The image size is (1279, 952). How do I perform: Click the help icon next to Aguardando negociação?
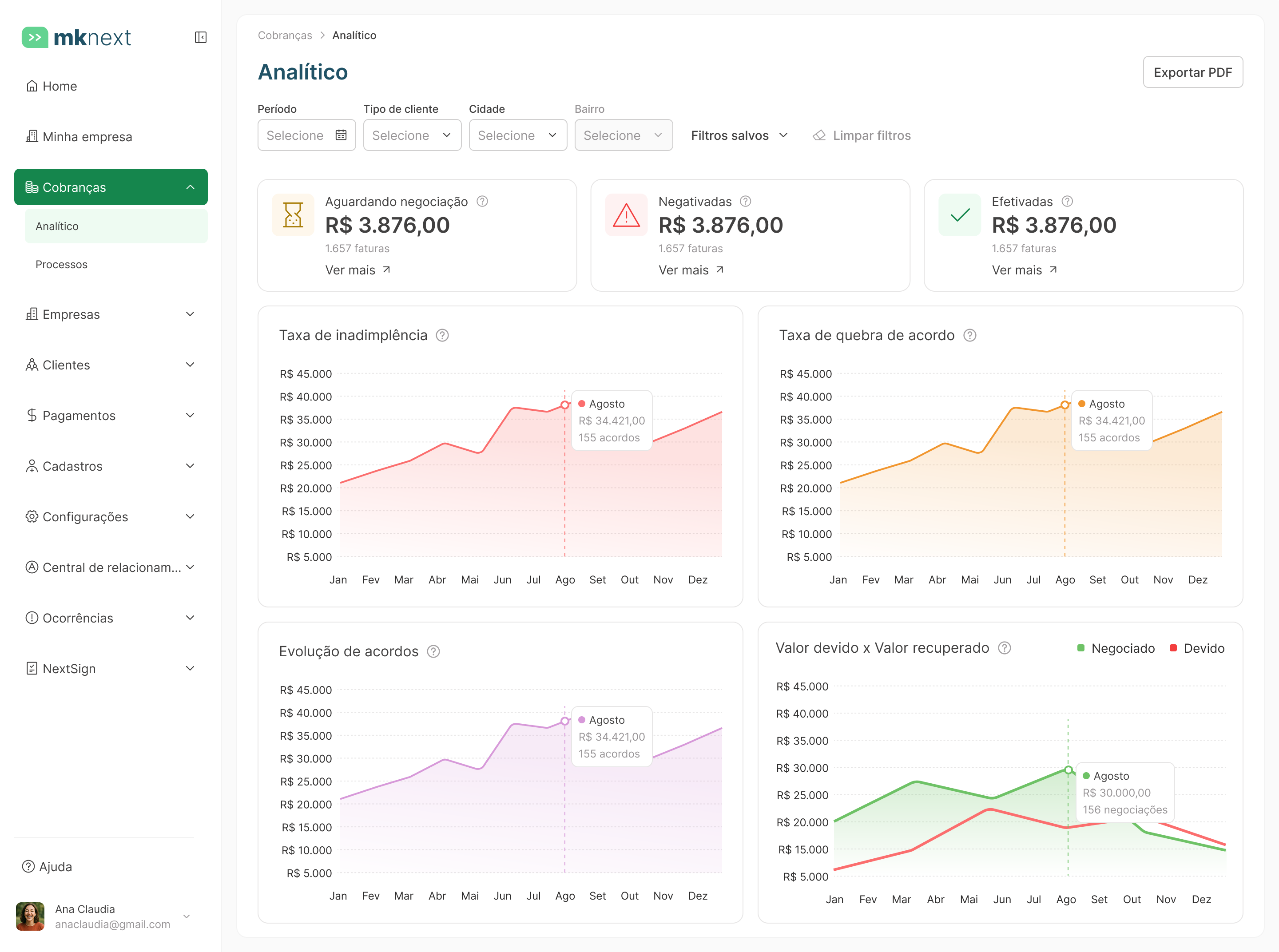tap(482, 201)
